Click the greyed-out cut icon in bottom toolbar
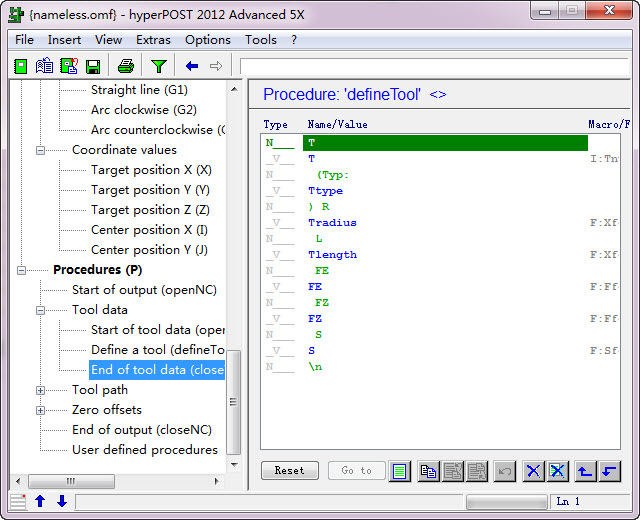This screenshot has height=520, width=640. coord(452,471)
